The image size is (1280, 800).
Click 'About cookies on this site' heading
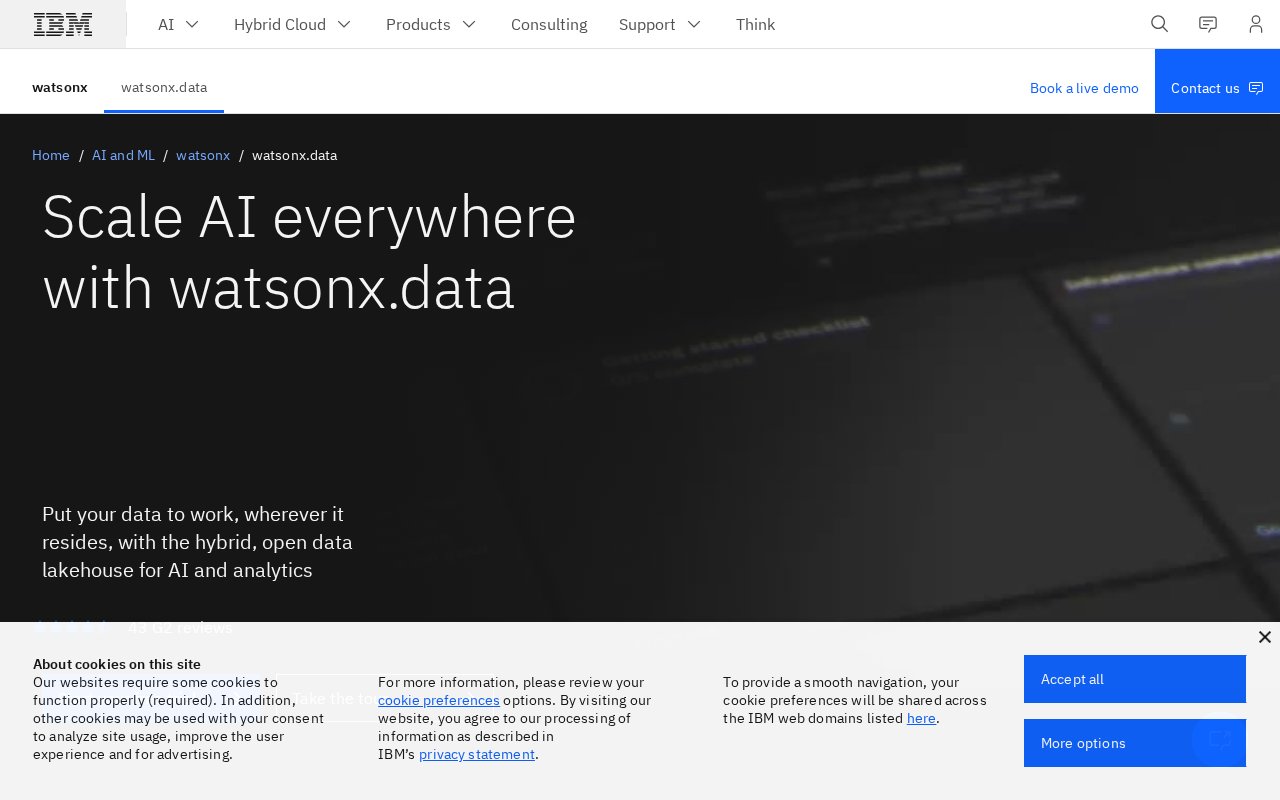(117, 664)
